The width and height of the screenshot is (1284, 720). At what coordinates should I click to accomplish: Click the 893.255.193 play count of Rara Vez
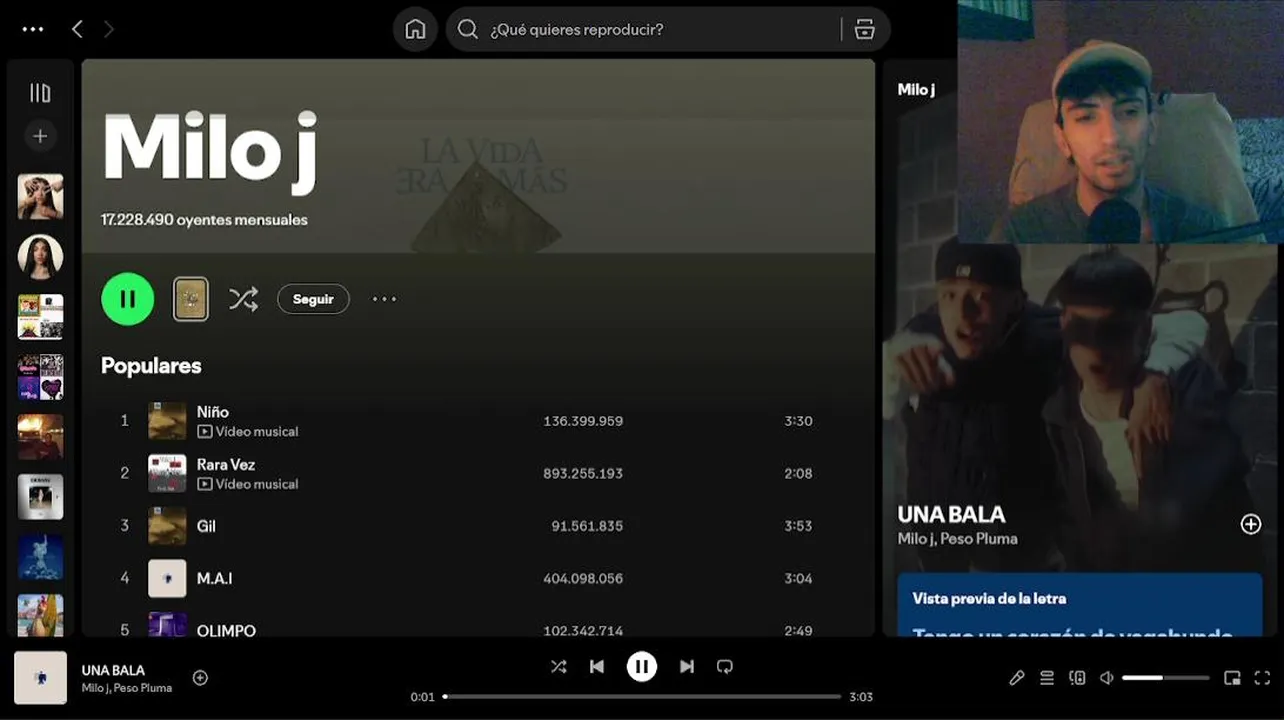(583, 473)
